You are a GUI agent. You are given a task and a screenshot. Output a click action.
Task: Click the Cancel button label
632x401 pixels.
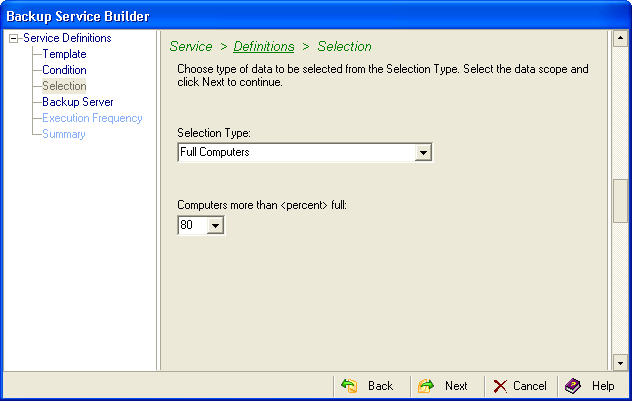pos(530,386)
